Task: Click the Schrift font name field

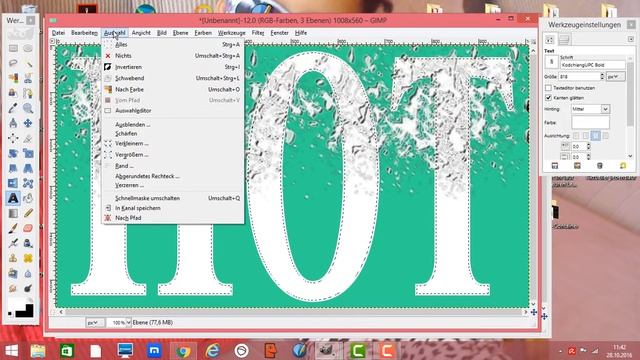Action: (593, 65)
